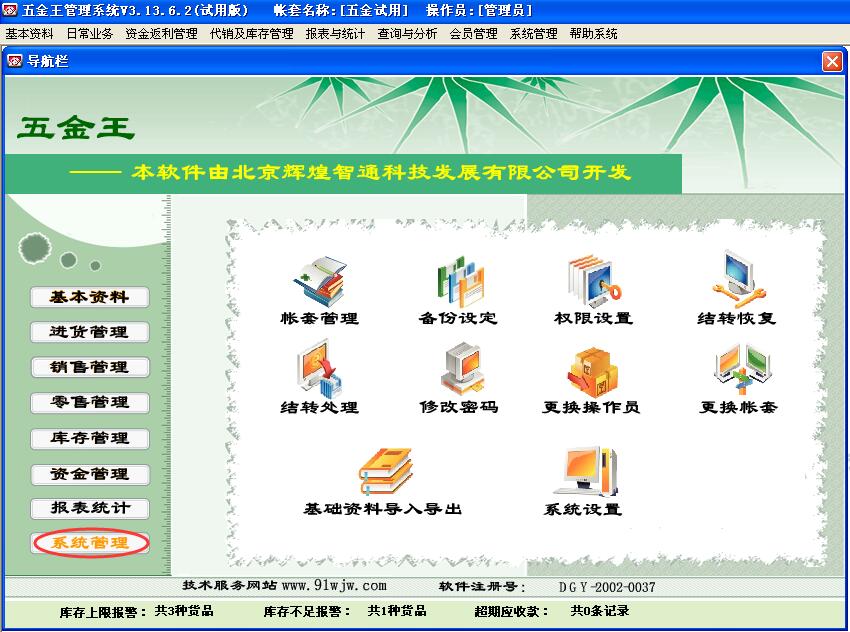Select the 销售管理 sidebar button

[x=89, y=367]
